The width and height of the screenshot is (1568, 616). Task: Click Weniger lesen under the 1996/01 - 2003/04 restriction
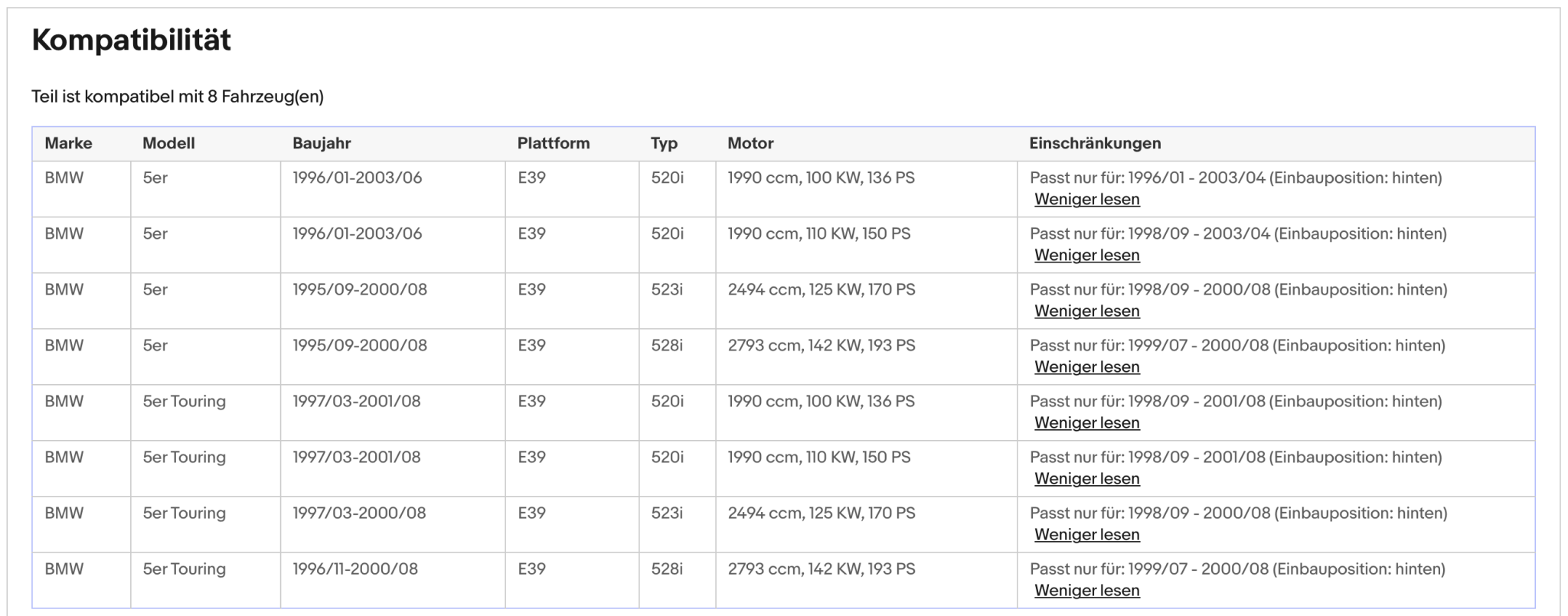(x=1086, y=200)
